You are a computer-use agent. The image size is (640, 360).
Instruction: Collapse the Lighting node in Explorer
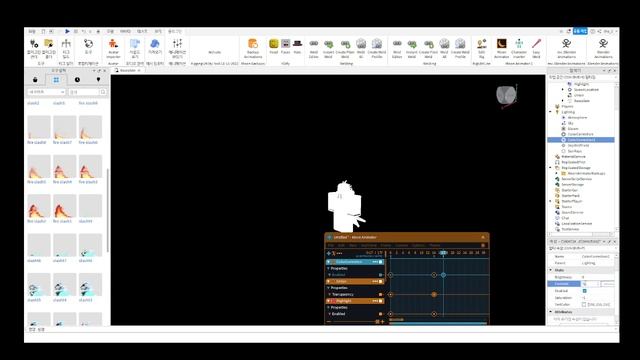[551, 112]
